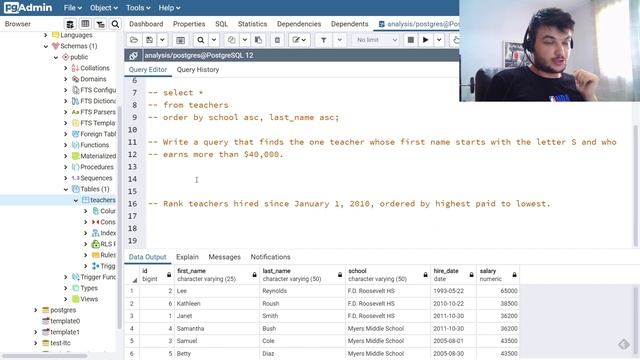Image resolution: width=640 pixels, height=360 pixels.
Task: Click the first_name column header
Action: point(217,275)
